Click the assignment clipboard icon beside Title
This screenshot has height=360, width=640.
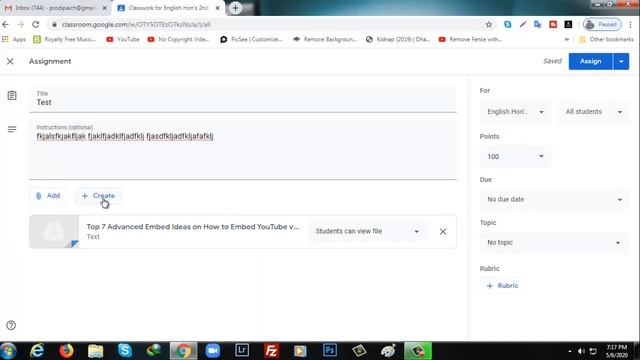click(x=12, y=96)
